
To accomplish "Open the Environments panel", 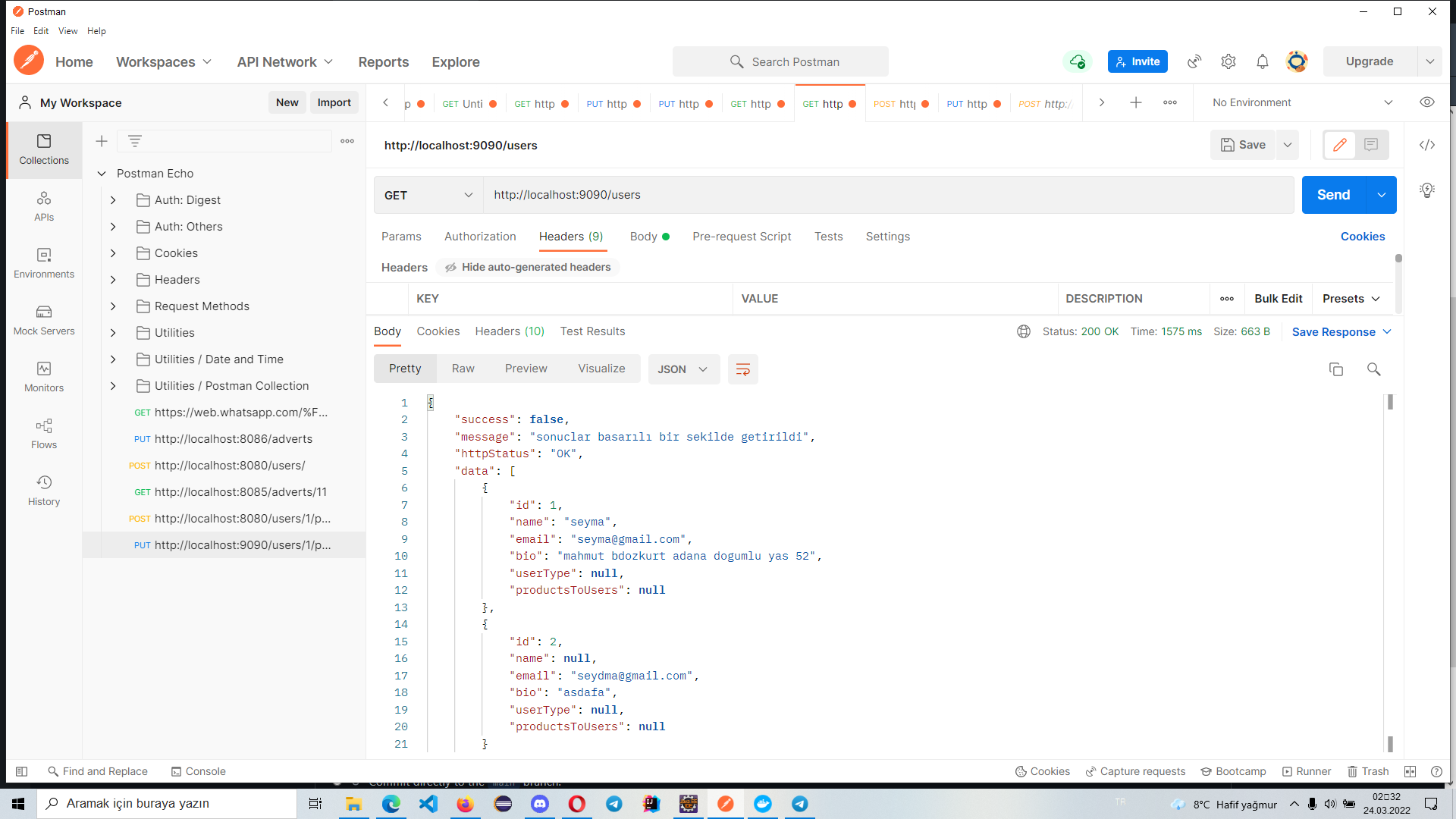I will click(x=43, y=262).
